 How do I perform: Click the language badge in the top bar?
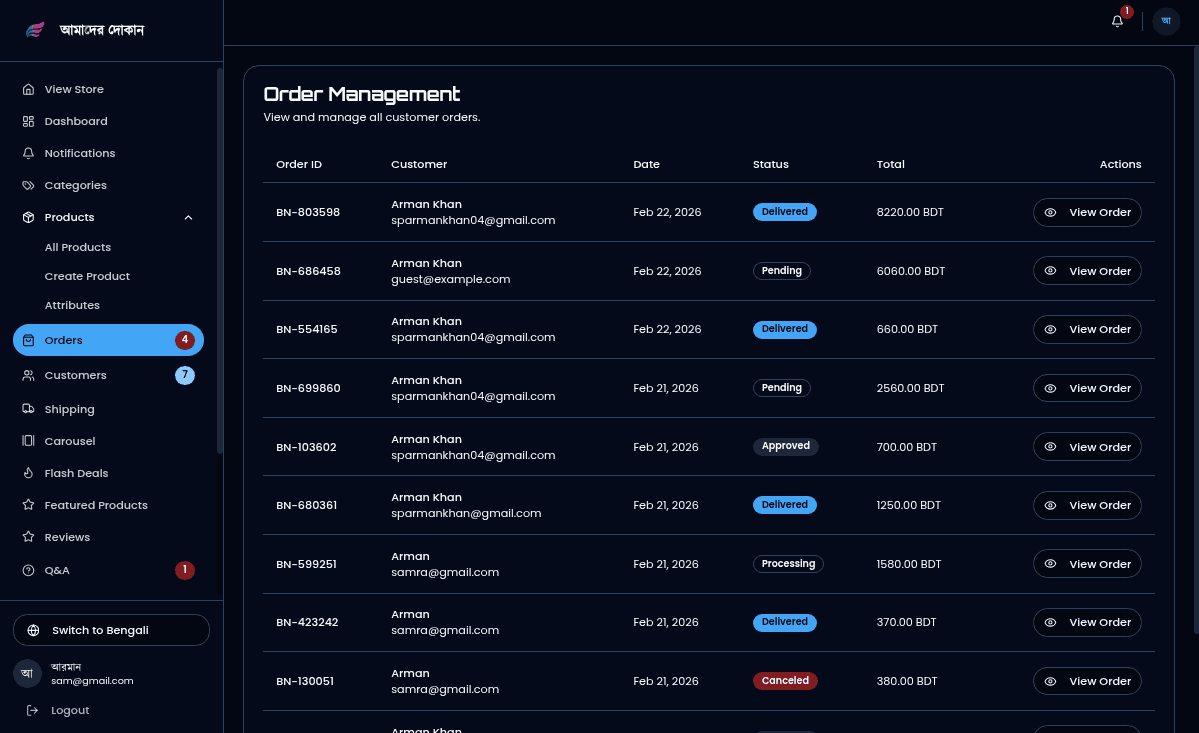pos(1165,21)
